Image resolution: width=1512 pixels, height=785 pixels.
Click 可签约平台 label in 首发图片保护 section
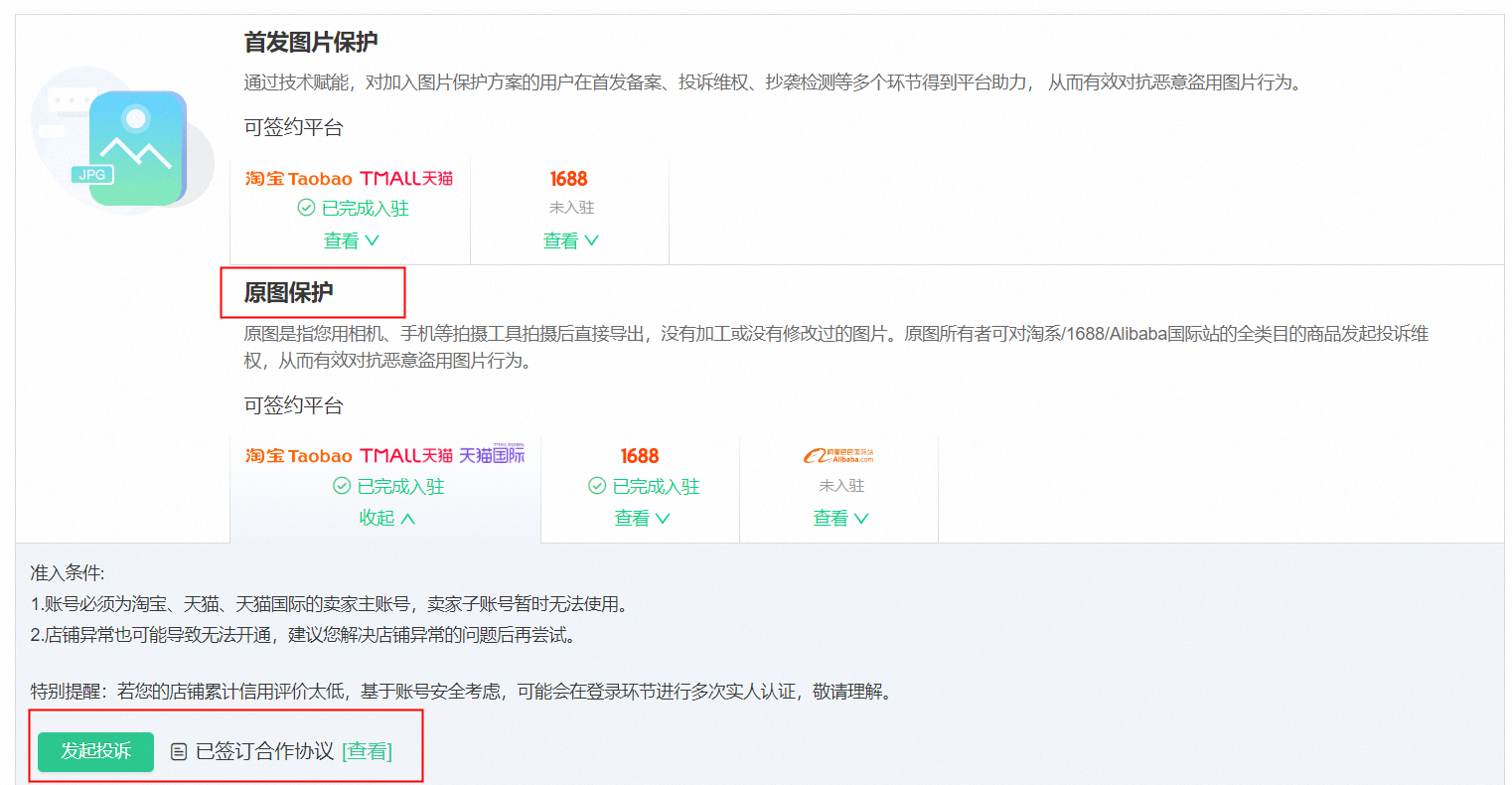click(x=294, y=127)
